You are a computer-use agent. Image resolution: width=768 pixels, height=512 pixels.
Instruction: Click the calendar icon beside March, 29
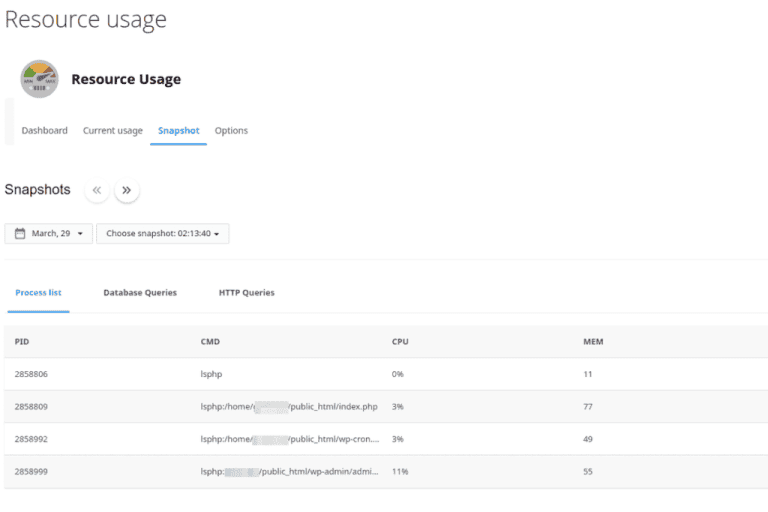[19, 233]
